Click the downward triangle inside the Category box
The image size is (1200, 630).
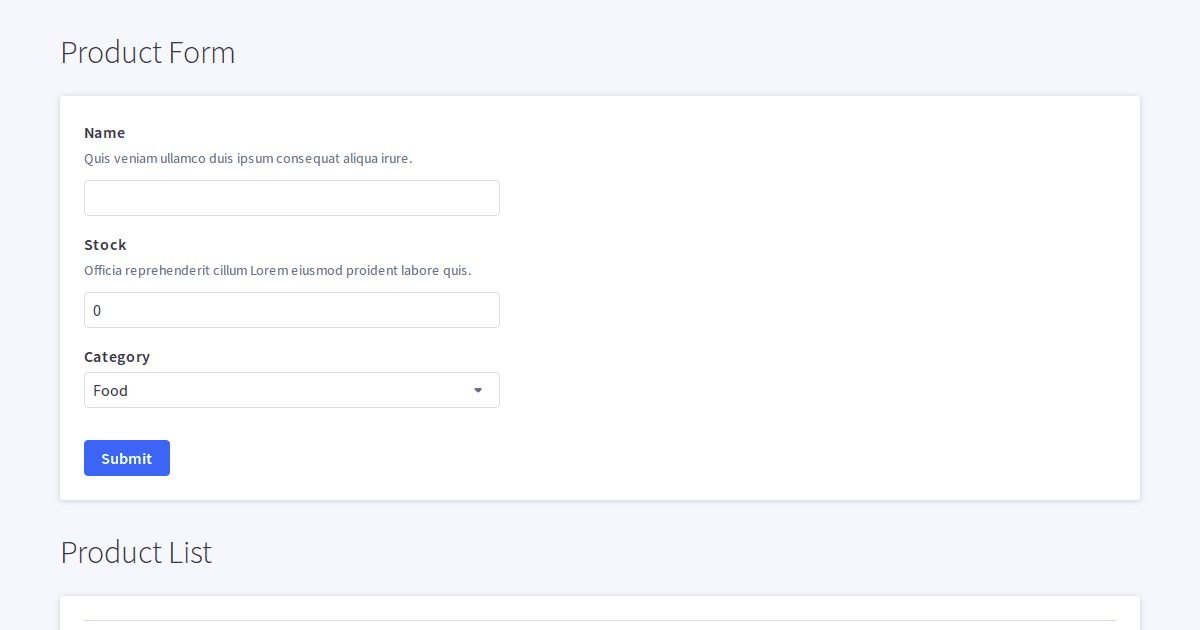click(x=477, y=390)
